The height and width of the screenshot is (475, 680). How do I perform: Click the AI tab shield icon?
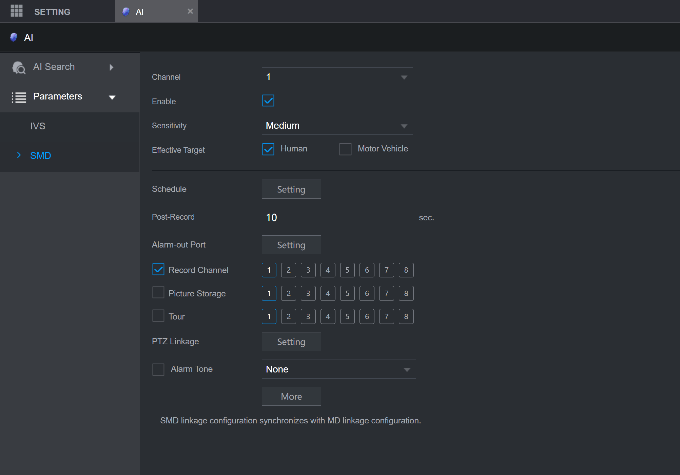click(126, 12)
